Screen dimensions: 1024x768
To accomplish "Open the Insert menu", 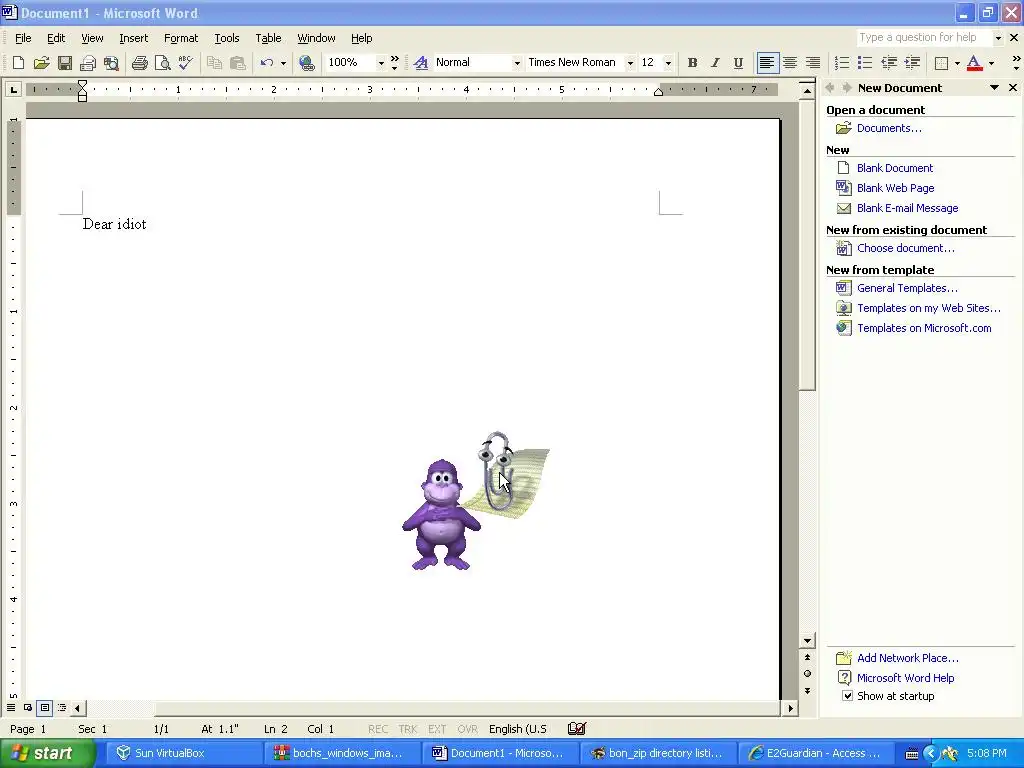I will tap(133, 38).
